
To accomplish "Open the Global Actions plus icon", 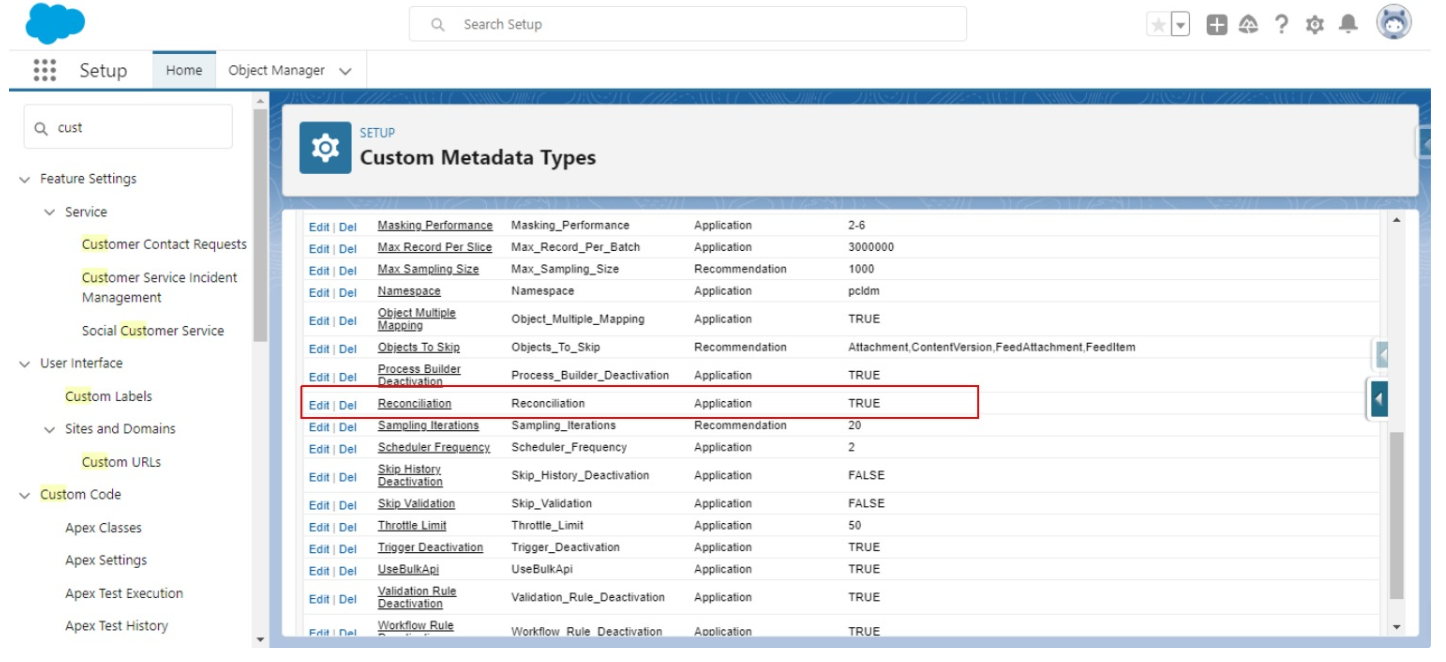I will click(1216, 25).
